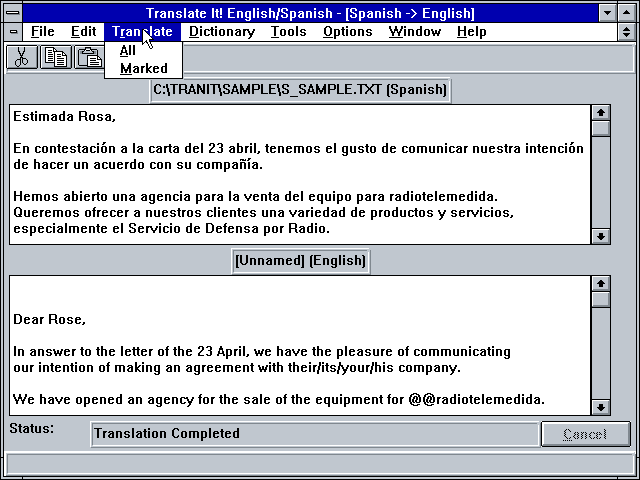Screen dimensions: 640x480
Task: Click the line 'especialmente el Servicio de Defensa'
Action: click(171, 228)
